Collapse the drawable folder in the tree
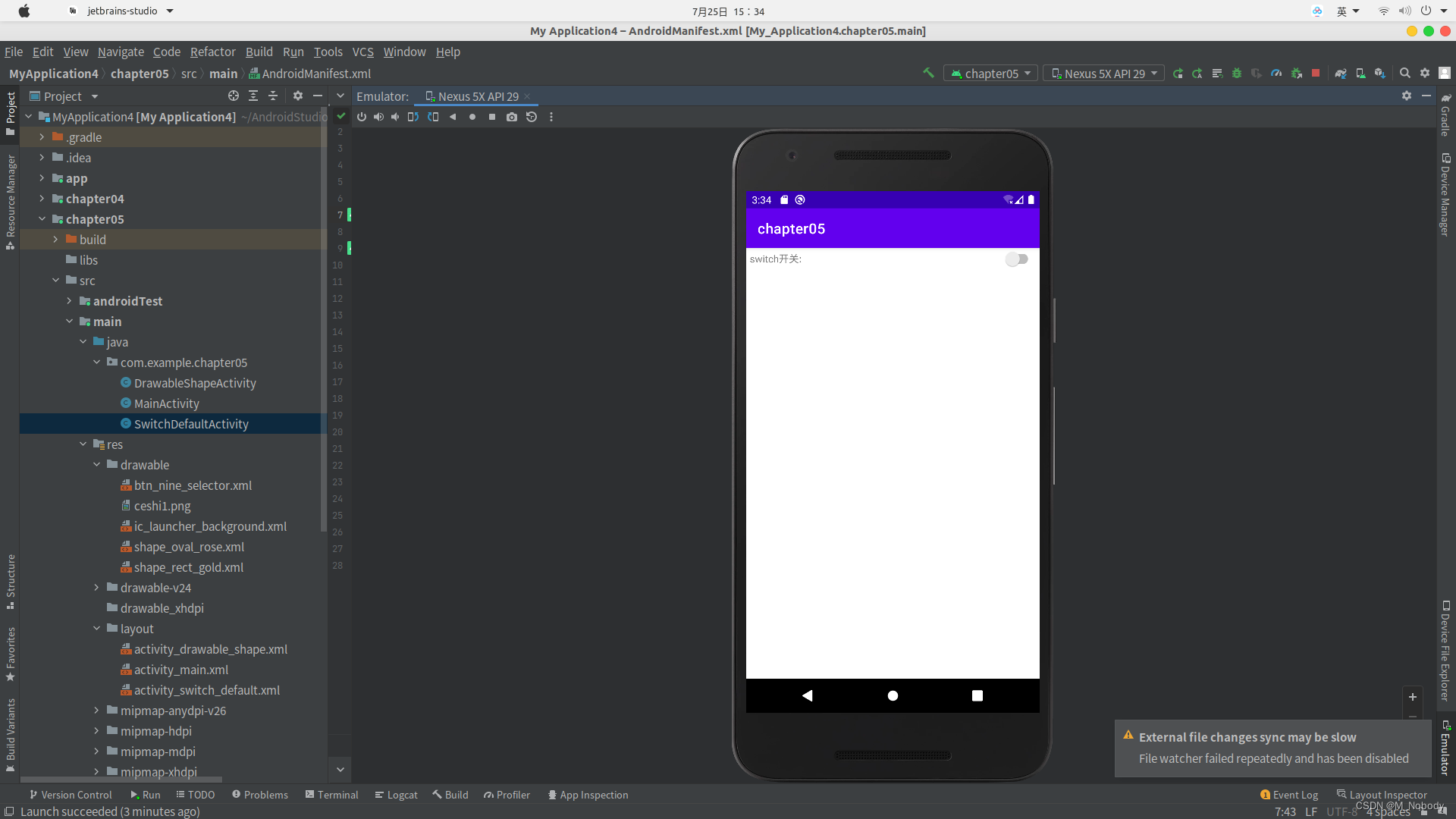This screenshot has height=819, width=1456. (x=97, y=465)
